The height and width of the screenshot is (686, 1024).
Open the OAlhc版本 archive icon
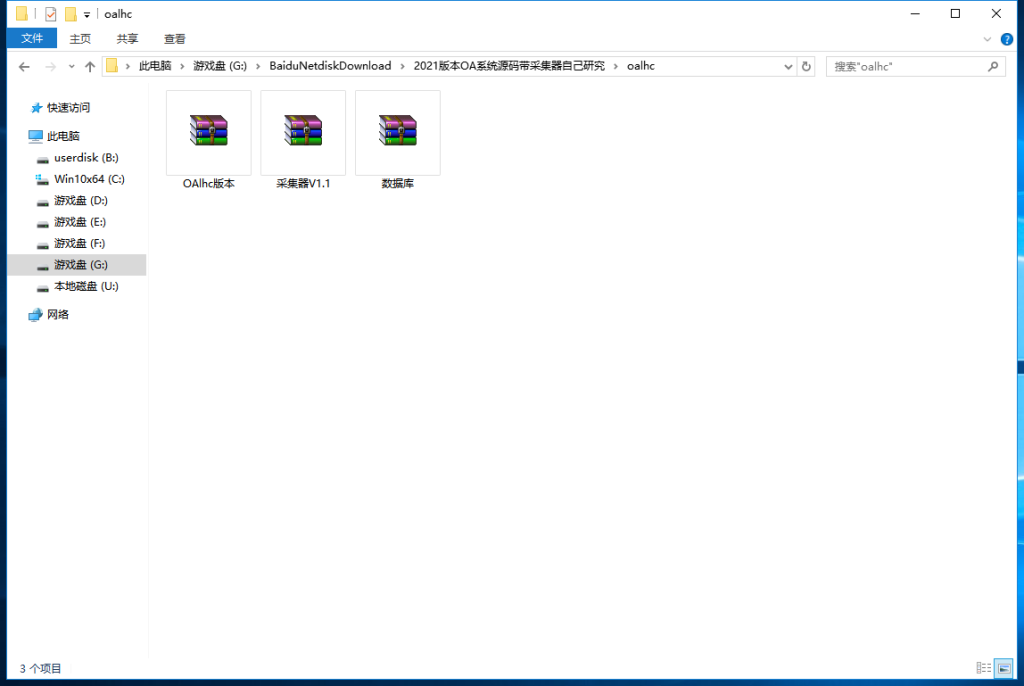click(x=208, y=130)
